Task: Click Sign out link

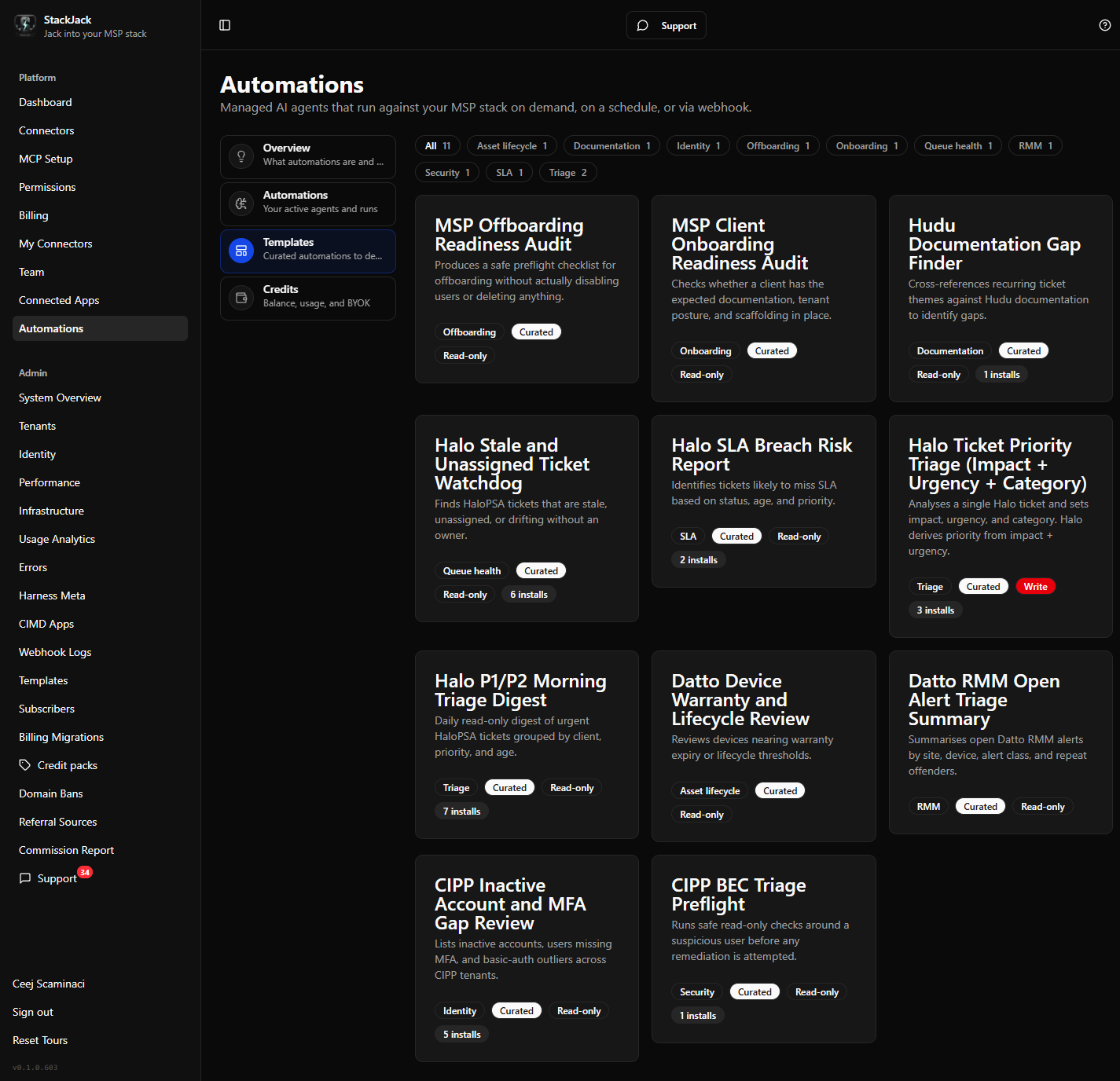Action: click(33, 1012)
